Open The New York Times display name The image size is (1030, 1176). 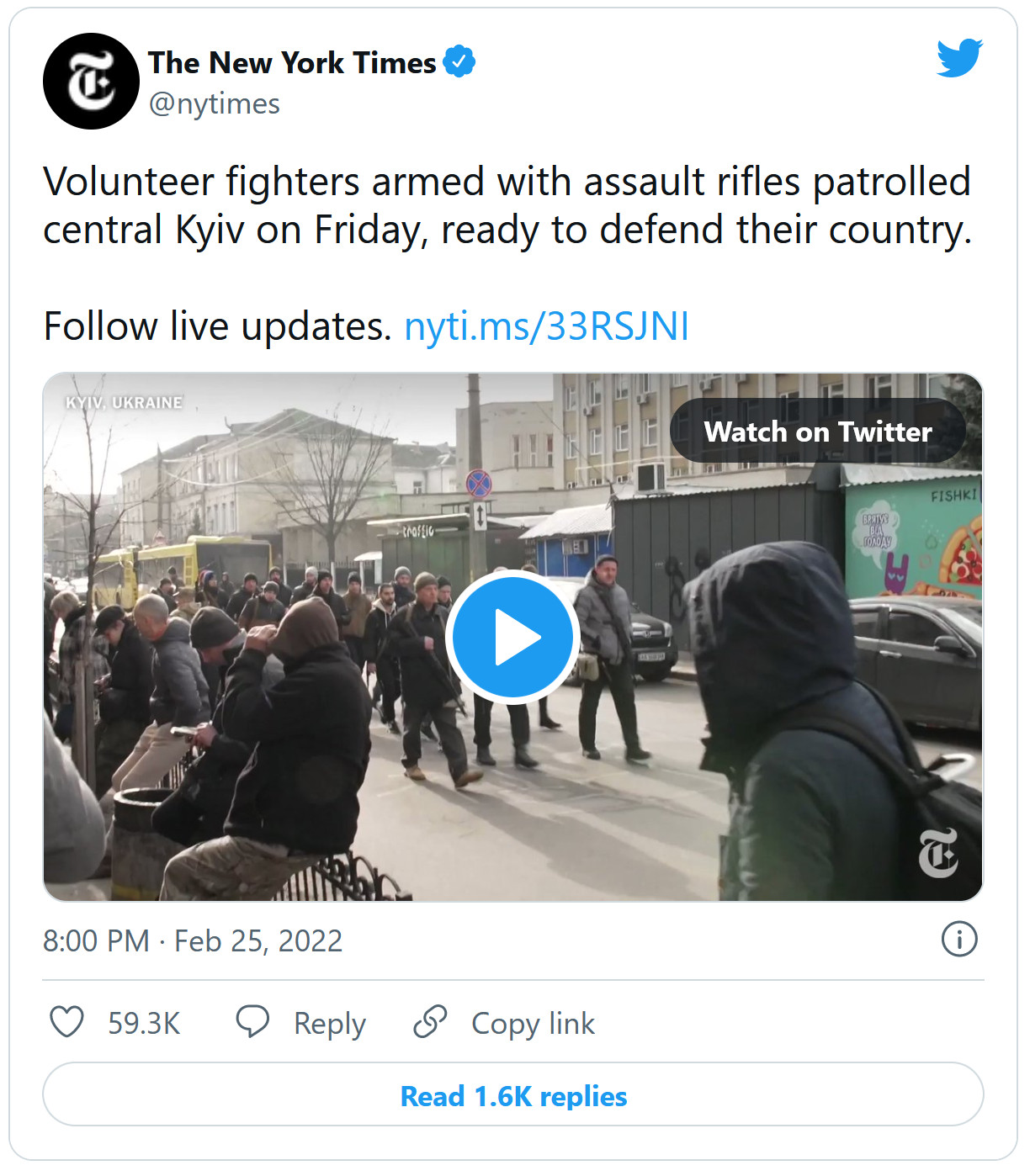pos(292,62)
